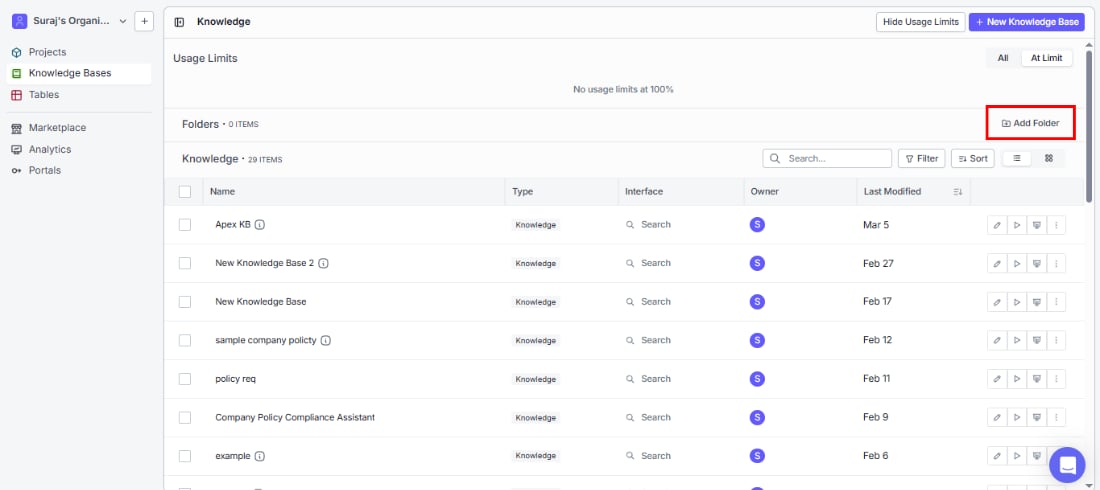The width and height of the screenshot is (1100, 490).
Task: Click the pencil icon for policy req
Action: 997,379
